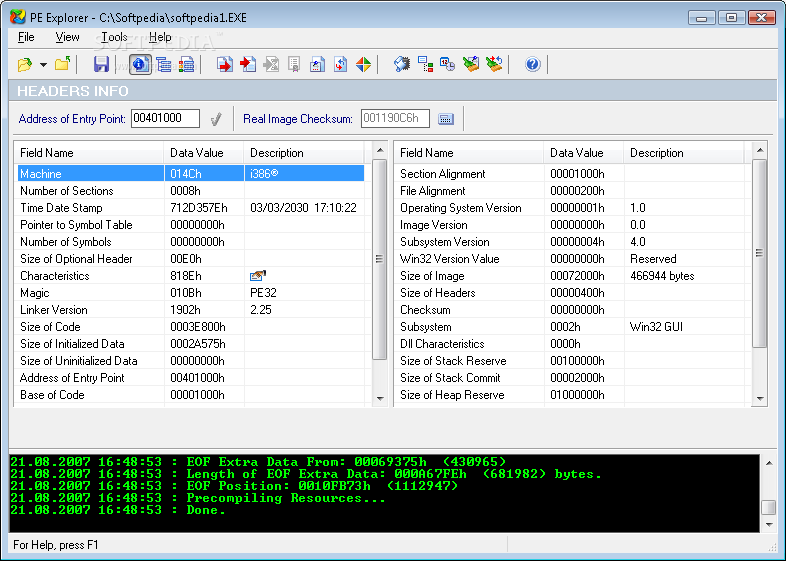Click the checksum calculator icon

(446, 119)
